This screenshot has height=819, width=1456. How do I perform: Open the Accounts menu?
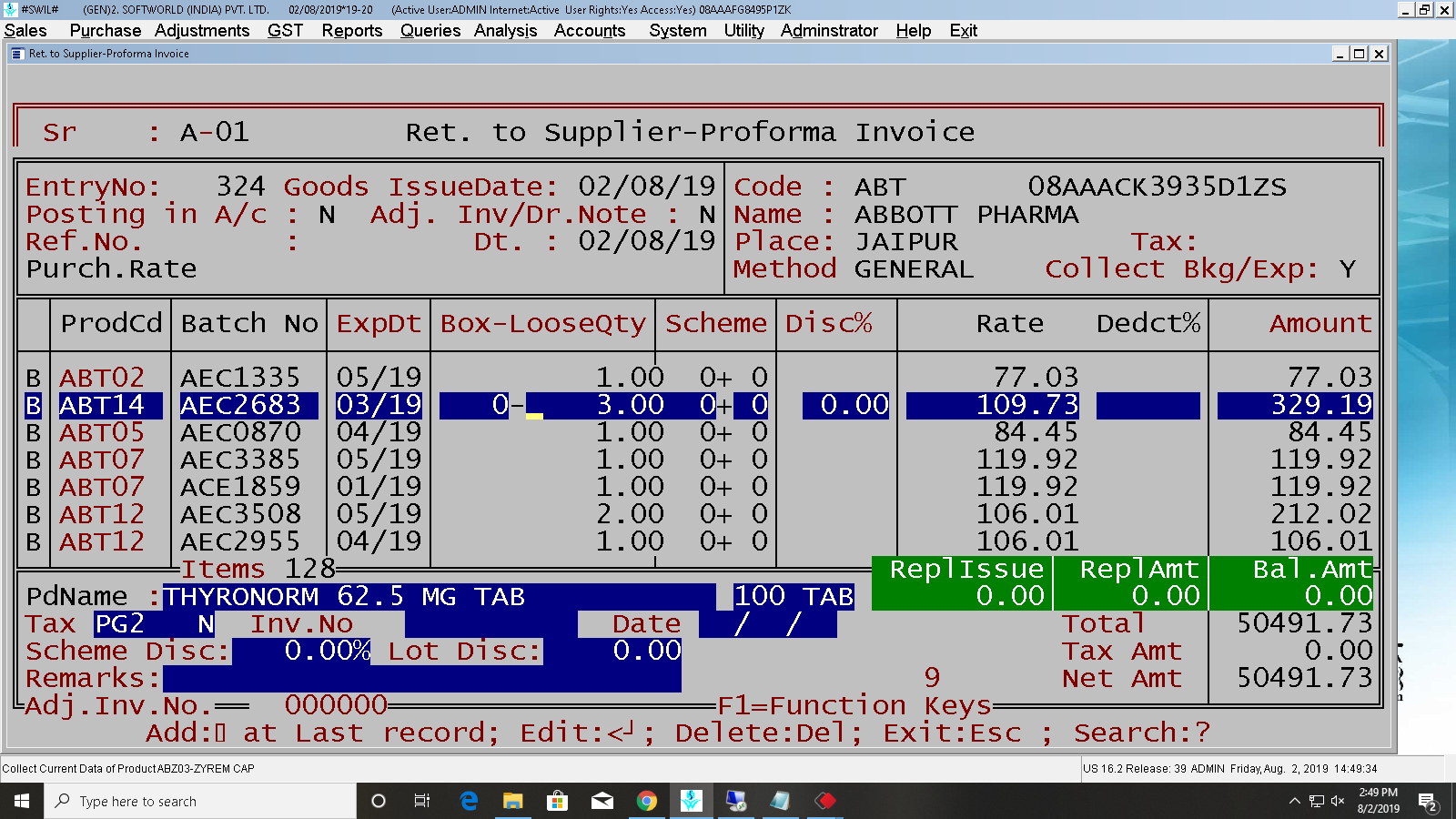click(590, 30)
